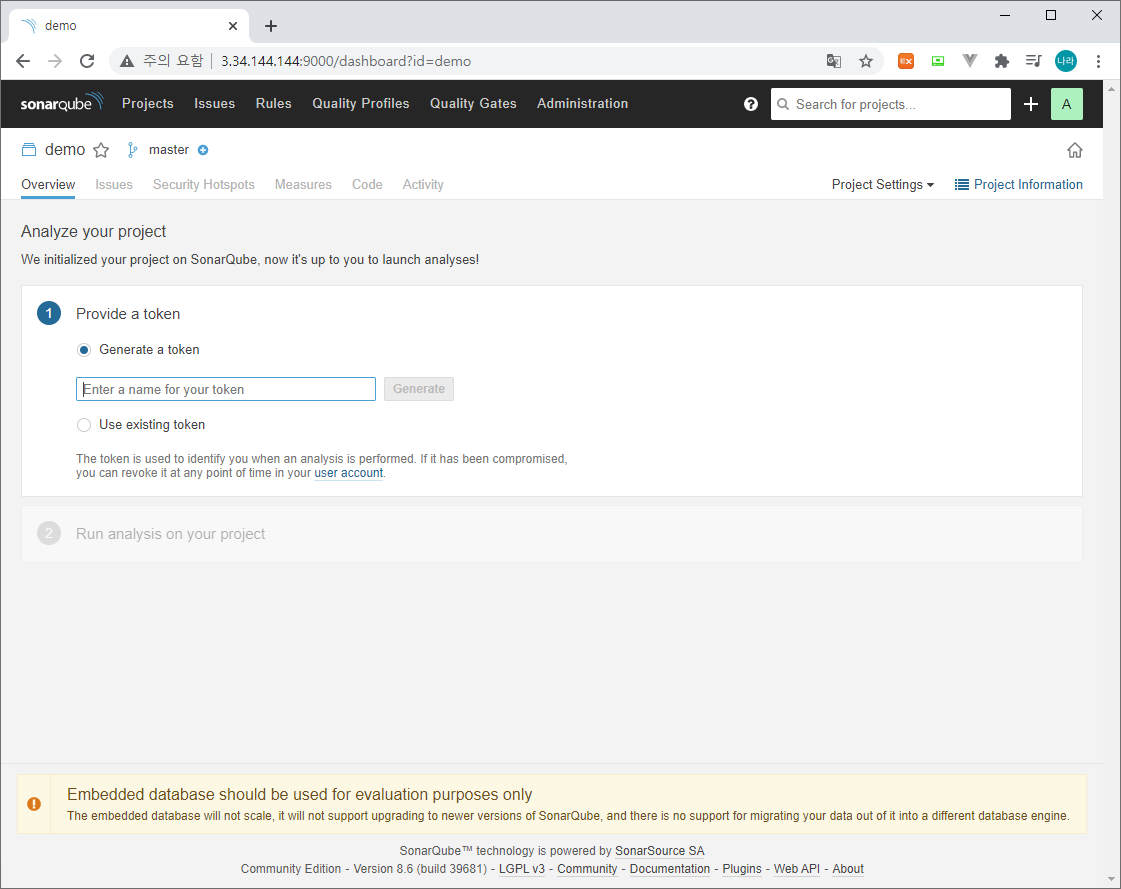Open the green A user avatar menu
The image size is (1121, 889).
click(1067, 104)
